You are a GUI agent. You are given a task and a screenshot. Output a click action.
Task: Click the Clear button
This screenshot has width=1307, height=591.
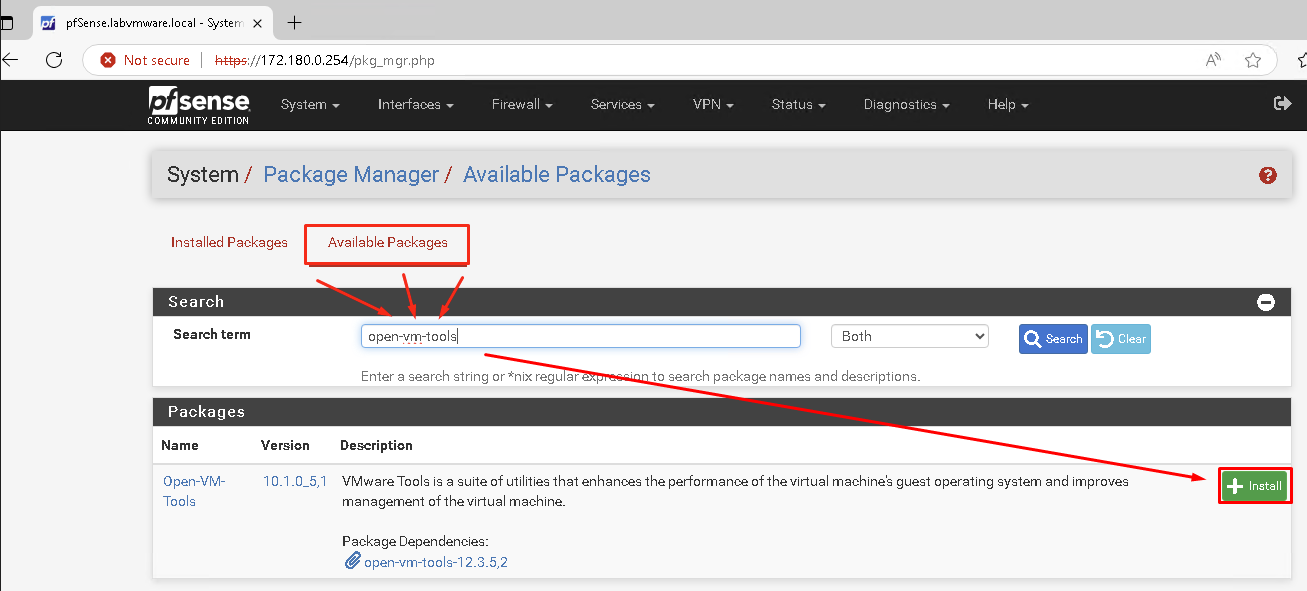point(1120,339)
